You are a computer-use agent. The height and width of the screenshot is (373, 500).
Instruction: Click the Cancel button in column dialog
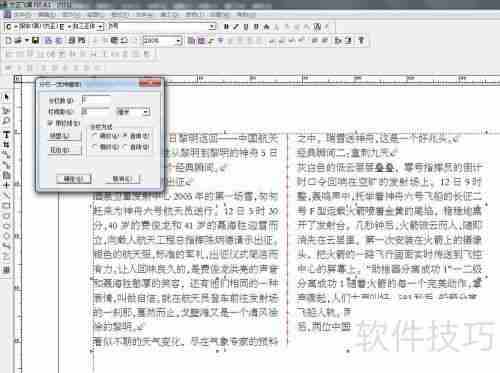(x=123, y=179)
